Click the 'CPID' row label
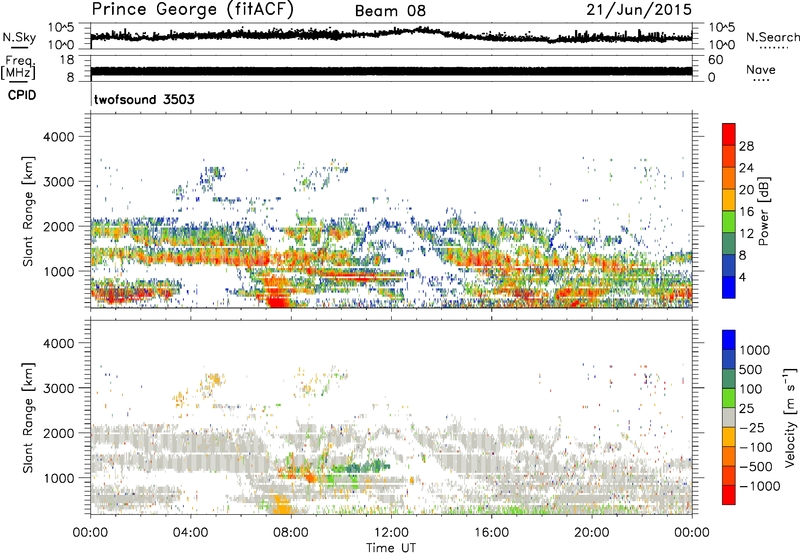The height and width of the screenshot is (554, 800). (x=22, y=95)
